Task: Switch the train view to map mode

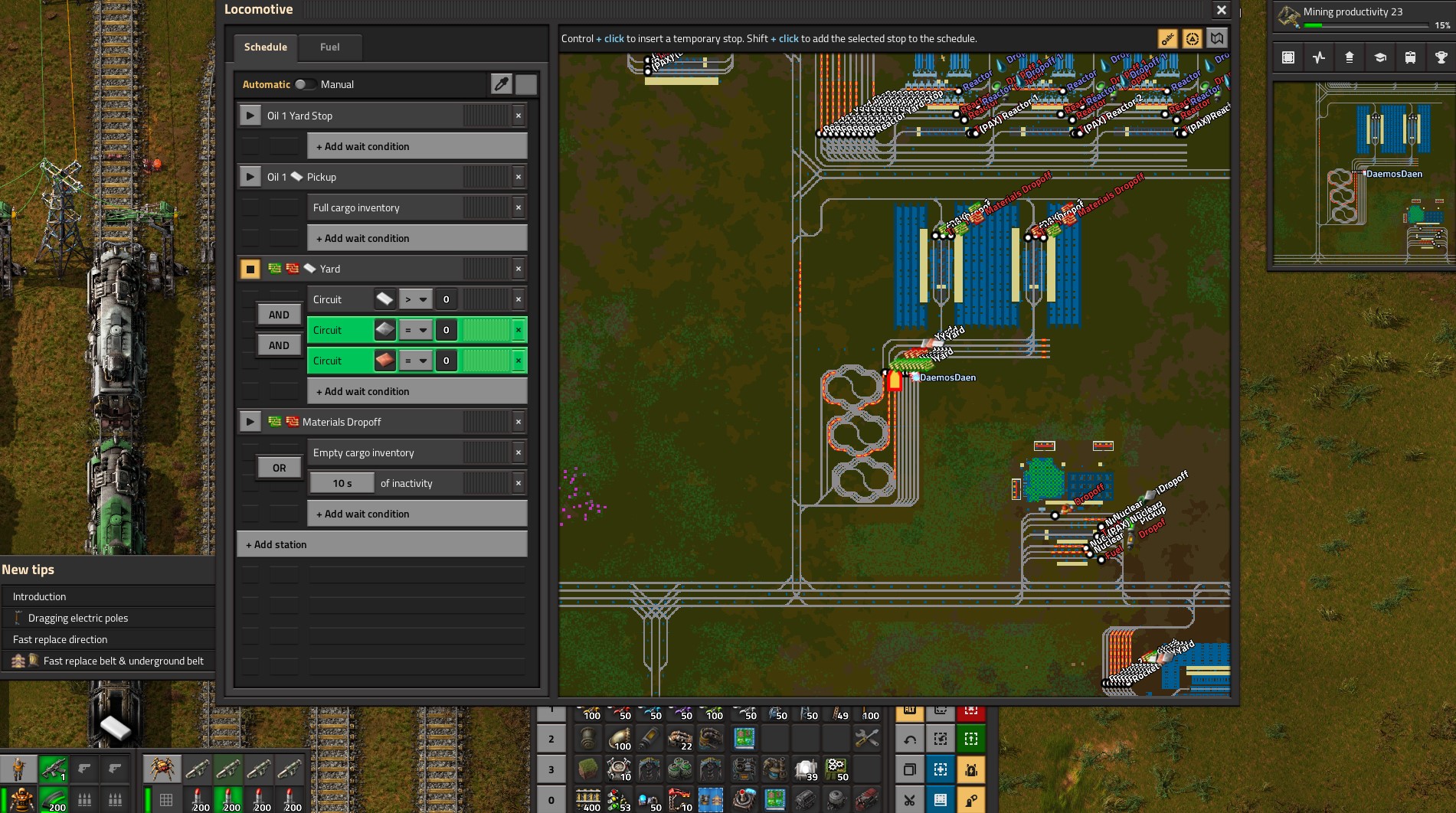Action: [1217, 38]
